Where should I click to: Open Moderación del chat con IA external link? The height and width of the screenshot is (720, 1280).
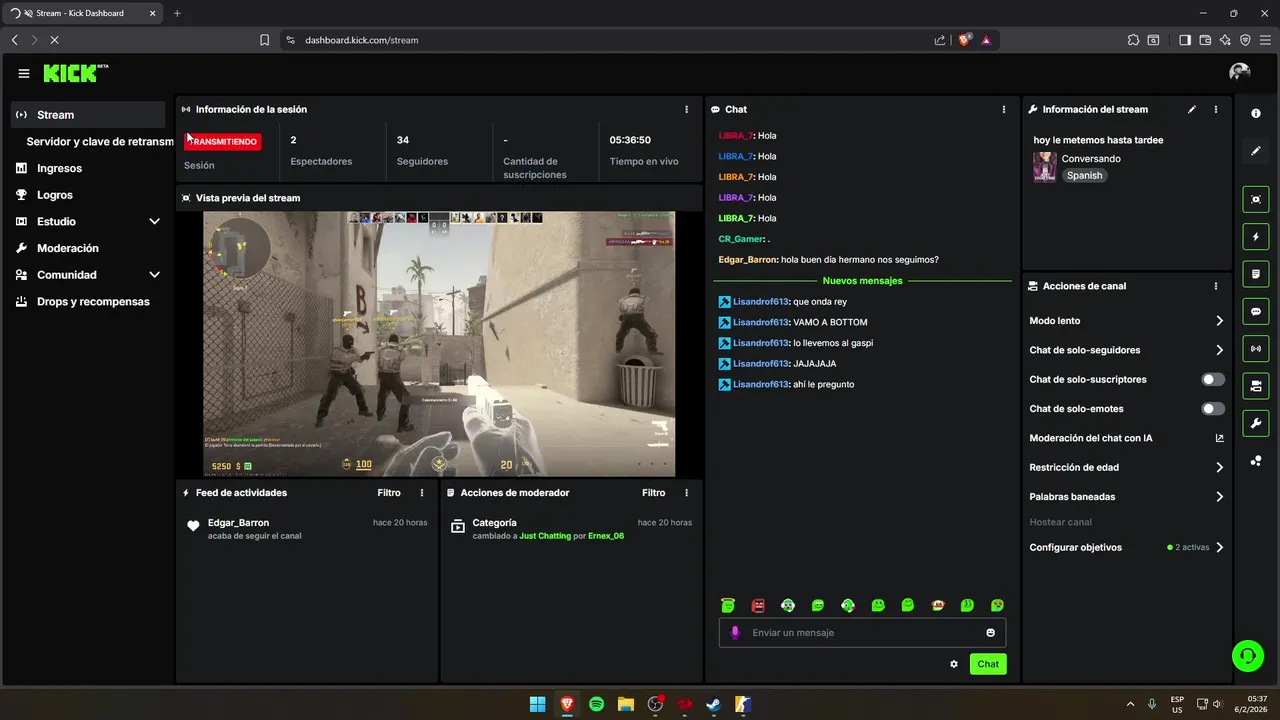(1219, 438)
